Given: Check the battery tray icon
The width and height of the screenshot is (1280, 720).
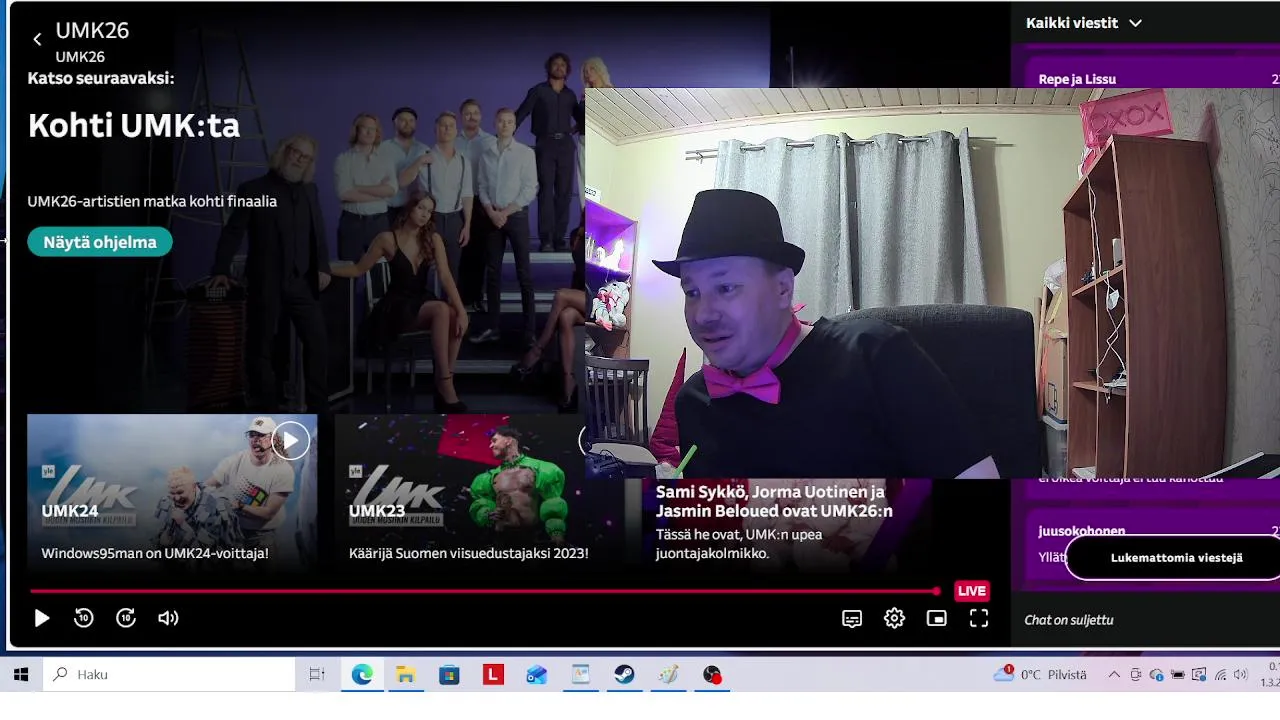Looking at the screenshot, I should [1178, 675].
